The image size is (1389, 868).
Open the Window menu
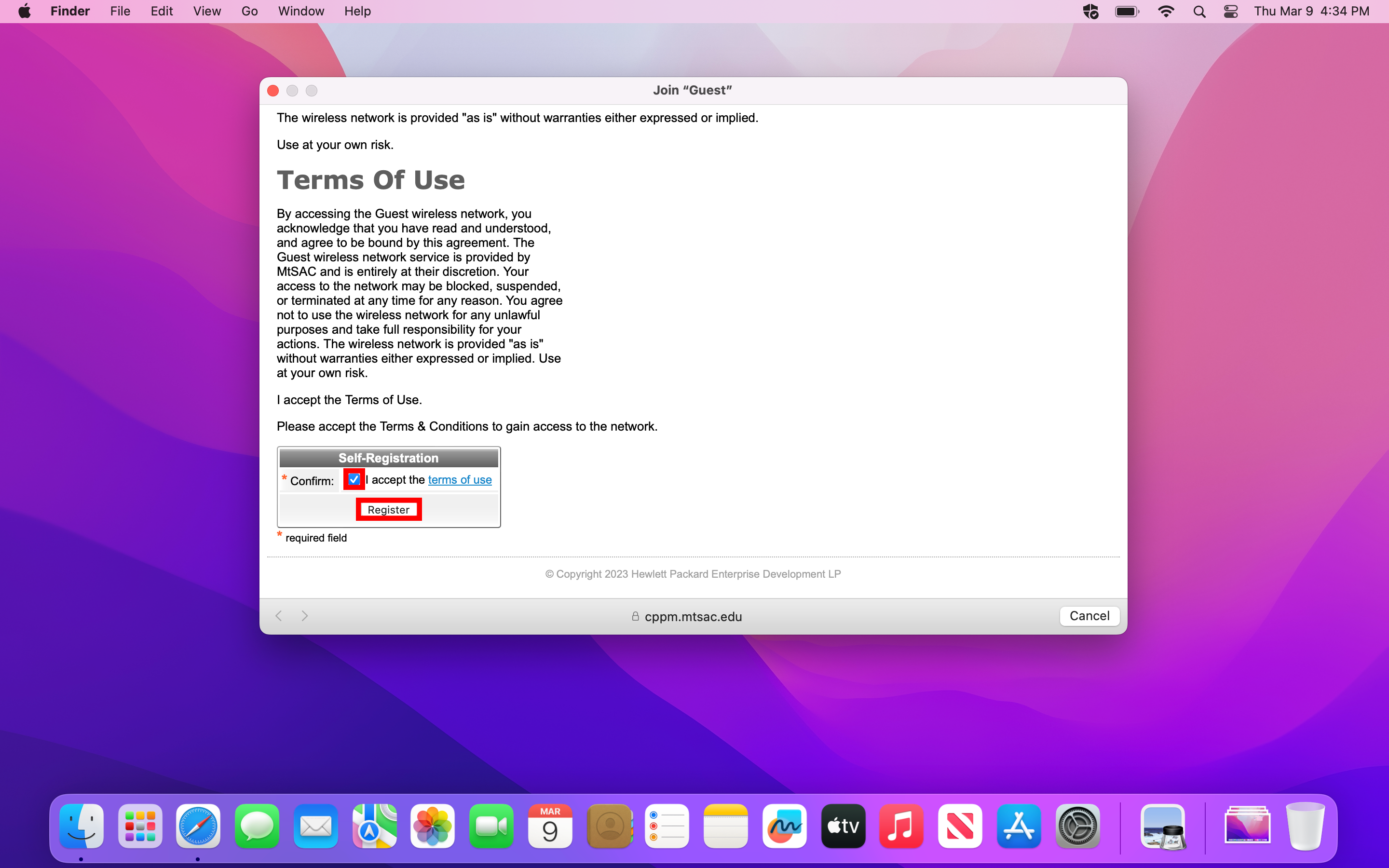click(301, 12)
